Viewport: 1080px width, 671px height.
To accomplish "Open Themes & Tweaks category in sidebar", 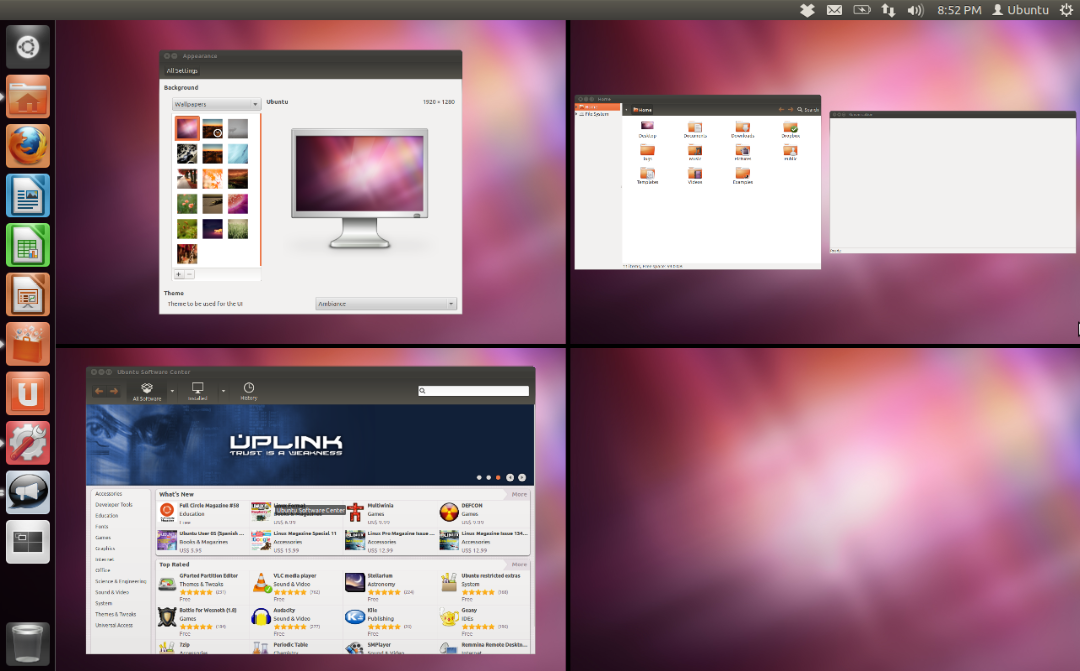I will 116,615.
